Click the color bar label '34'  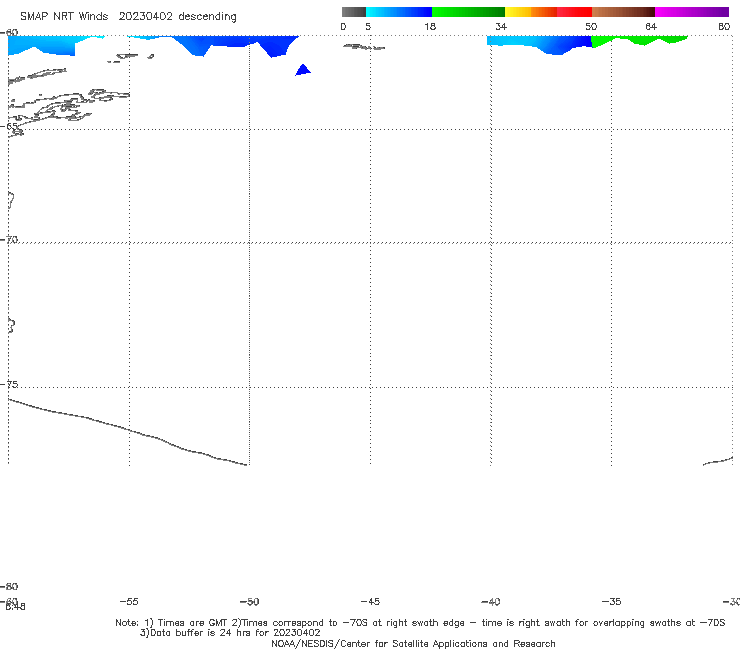point(501,26)
